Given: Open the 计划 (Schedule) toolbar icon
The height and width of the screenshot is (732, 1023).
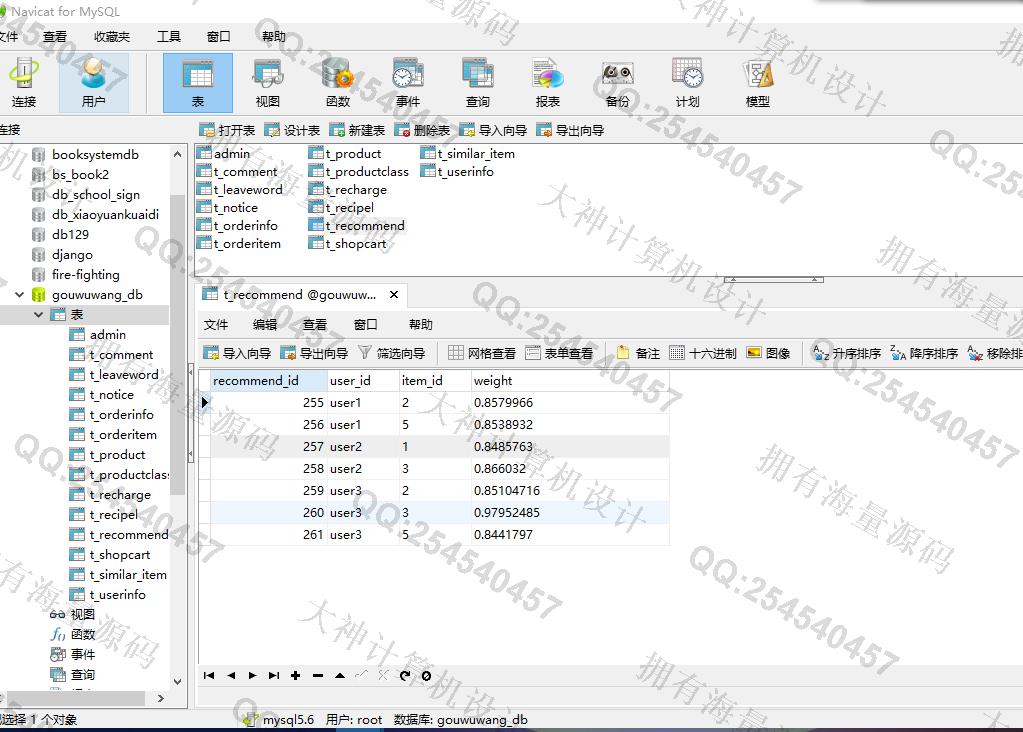Looking at the screenshot, I should pos(687,83).
